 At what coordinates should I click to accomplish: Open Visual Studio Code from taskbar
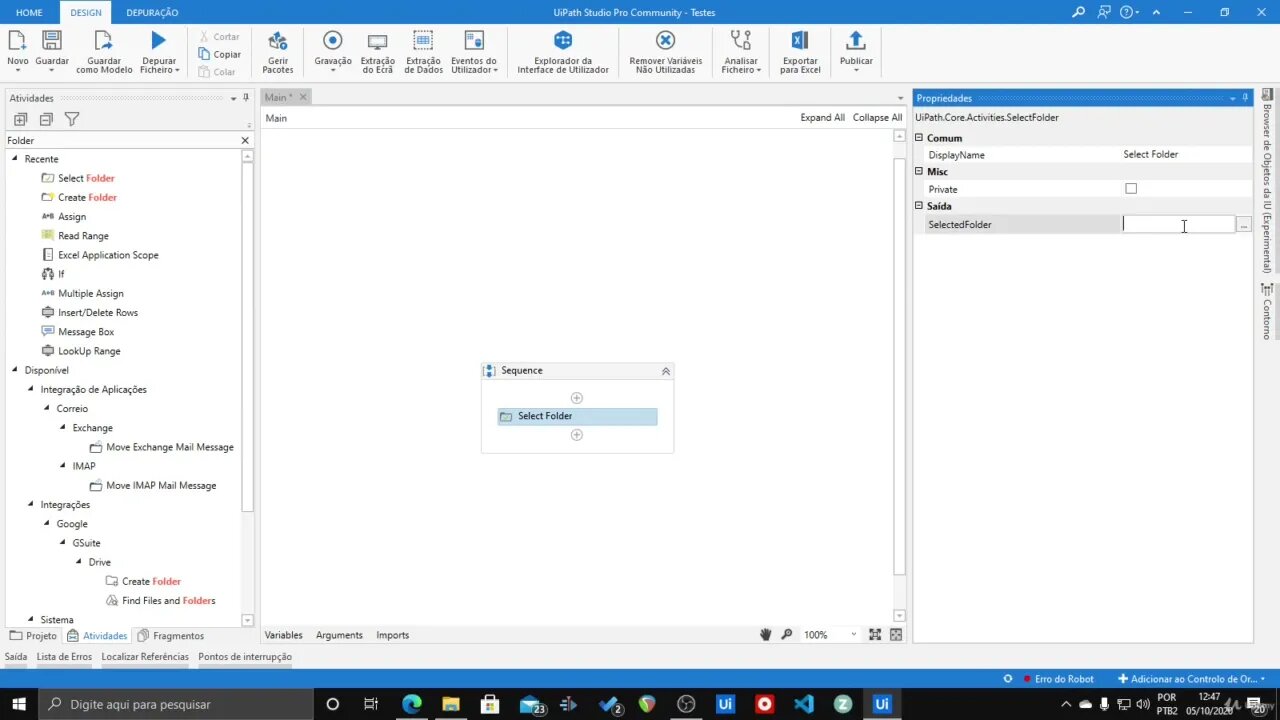coord(803,704)
